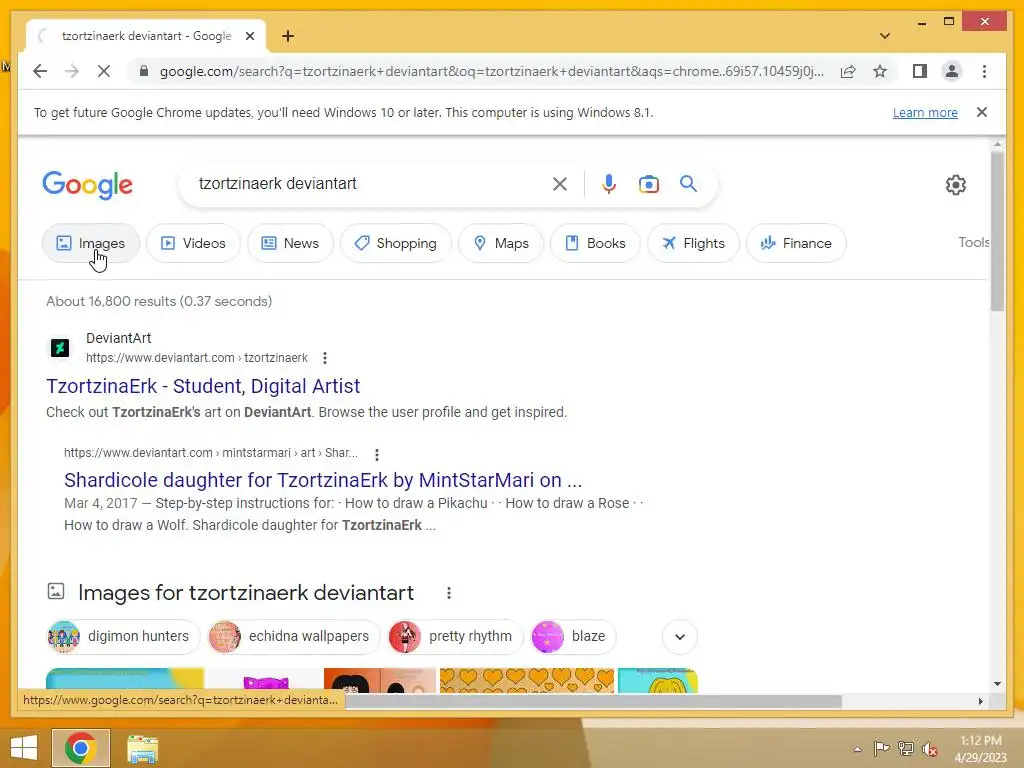Open the Chrome profile avatar
Image resolution: width=1024 pixels, height=768 pixels.
(x=952, y=71)
